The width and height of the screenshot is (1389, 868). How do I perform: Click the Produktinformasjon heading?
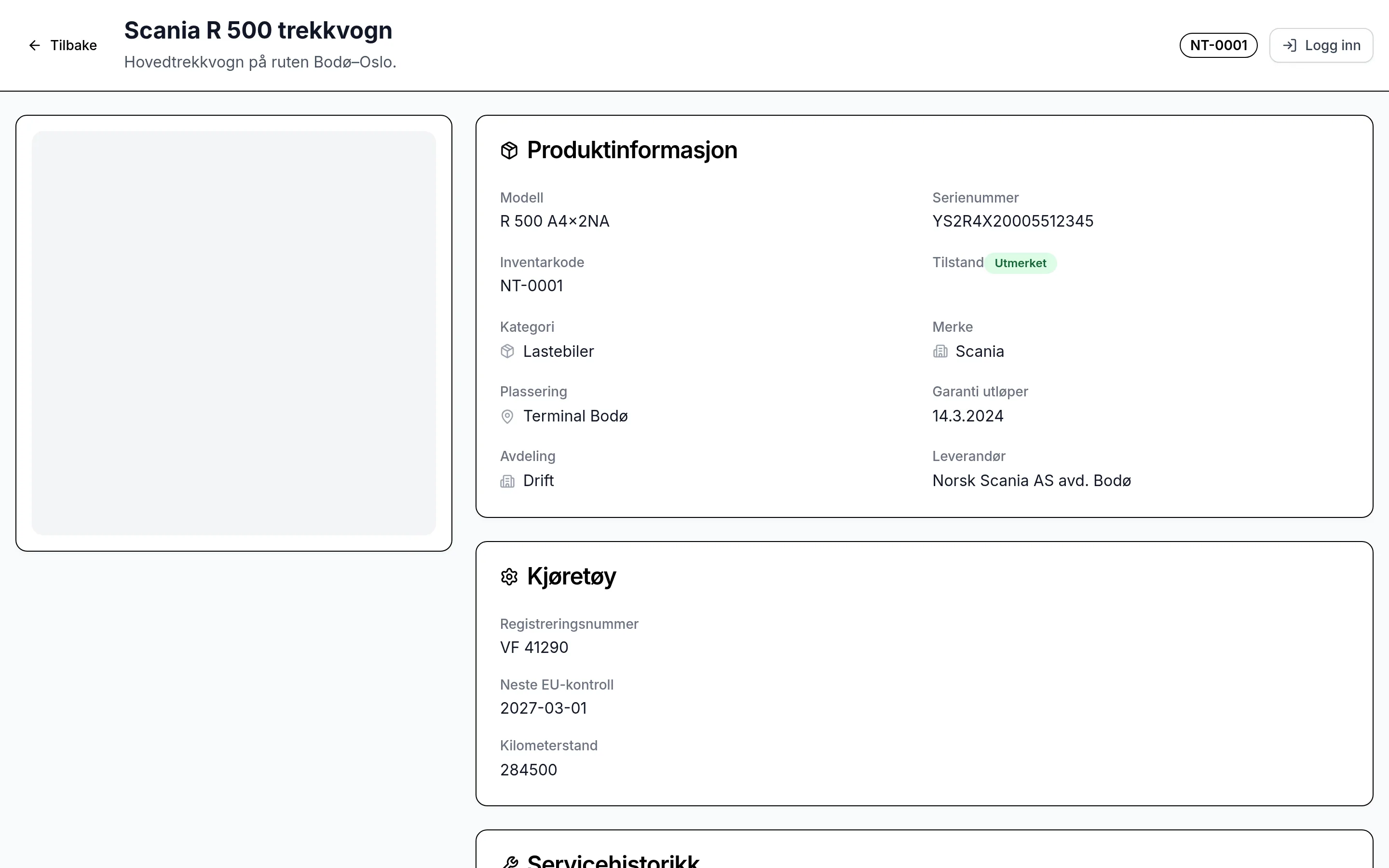point(632,150)
